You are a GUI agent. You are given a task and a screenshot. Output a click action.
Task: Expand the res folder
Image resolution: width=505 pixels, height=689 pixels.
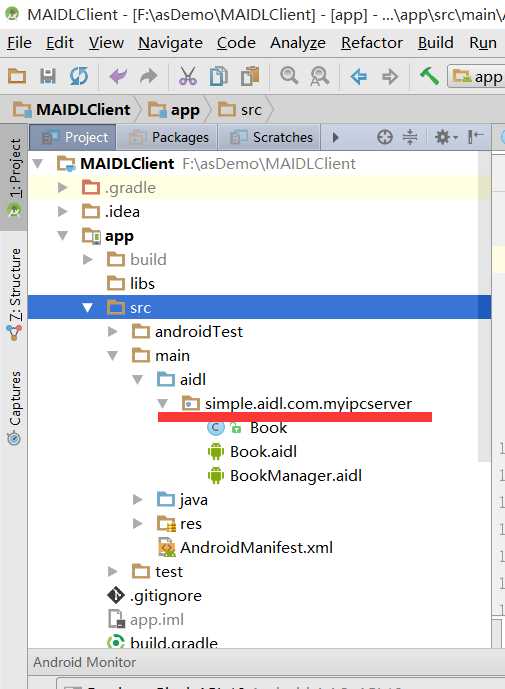[138, 523]
